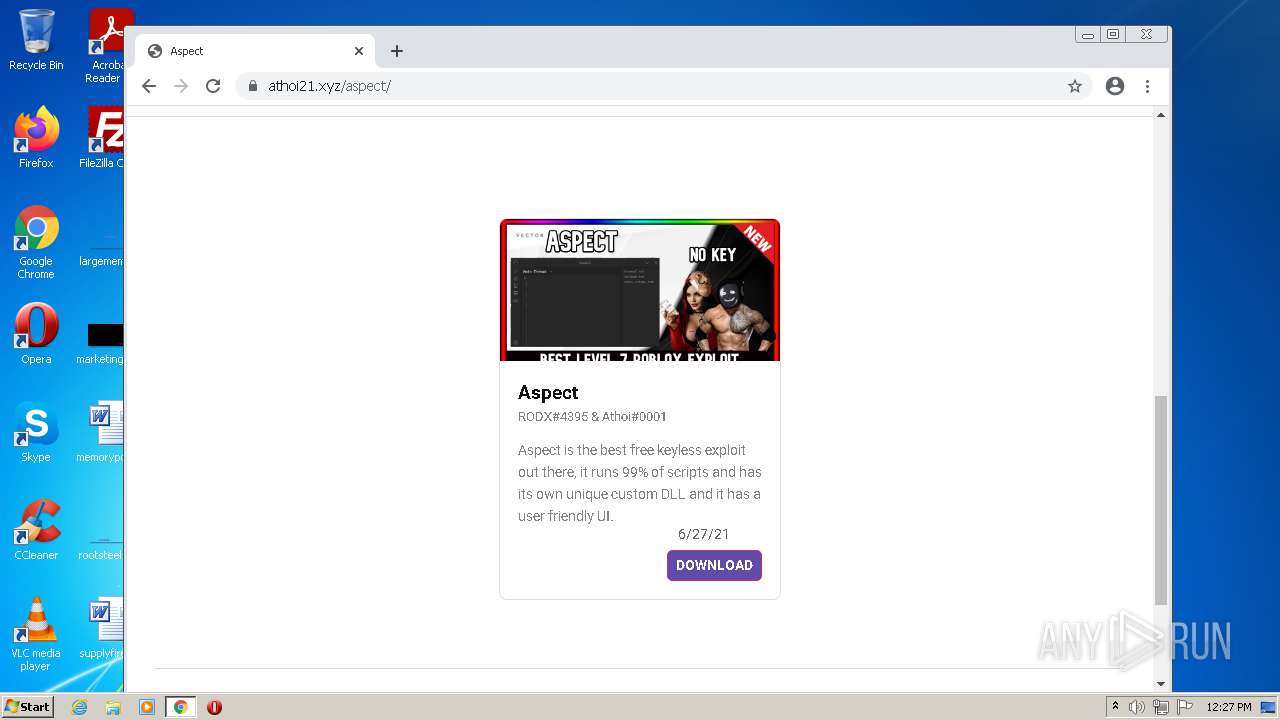
Task: Open Google Chrome desktop icon
Action: (36, 242)
